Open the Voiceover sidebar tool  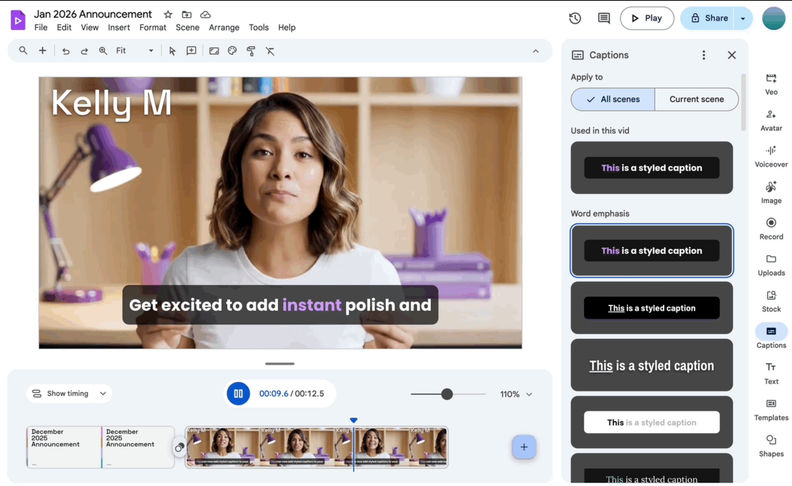tap(771, 157)
